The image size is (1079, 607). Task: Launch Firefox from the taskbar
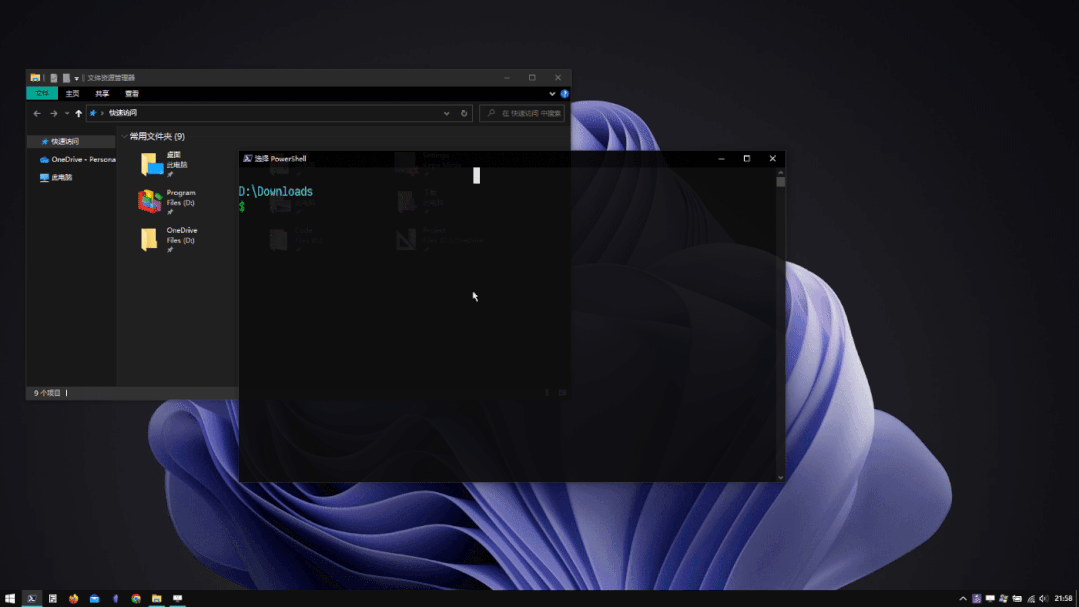(x=72, y=598)
